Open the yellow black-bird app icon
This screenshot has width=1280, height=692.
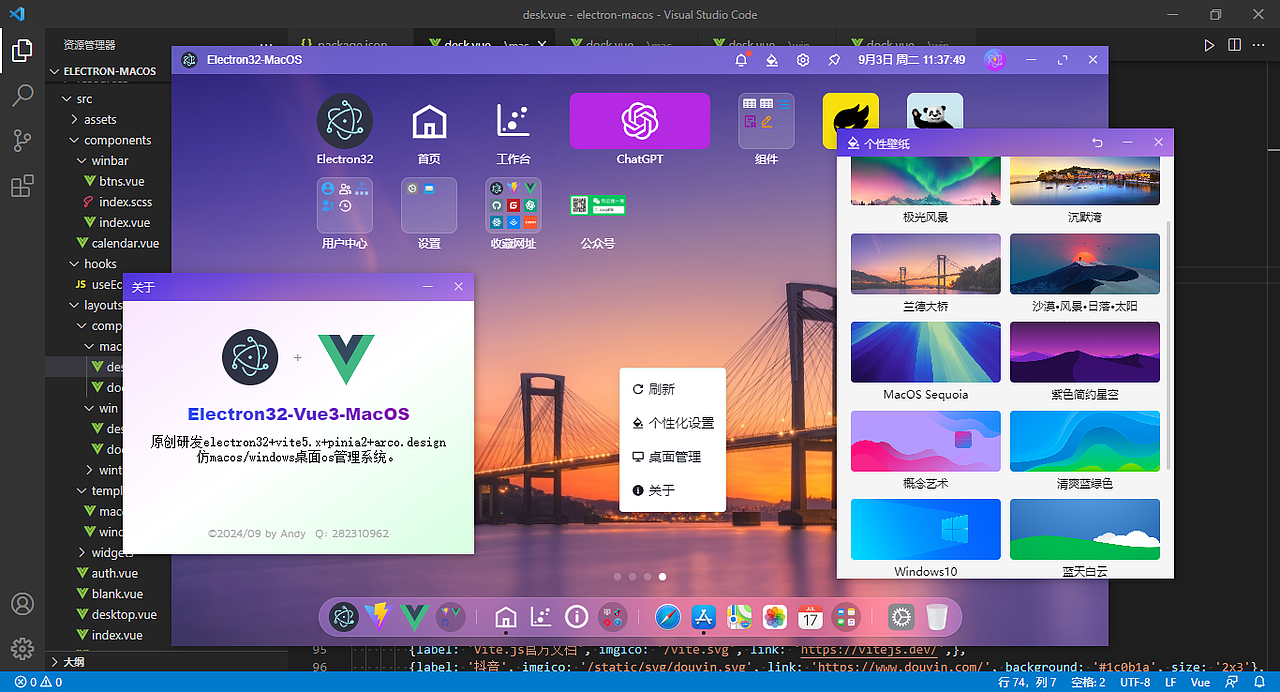851,121
